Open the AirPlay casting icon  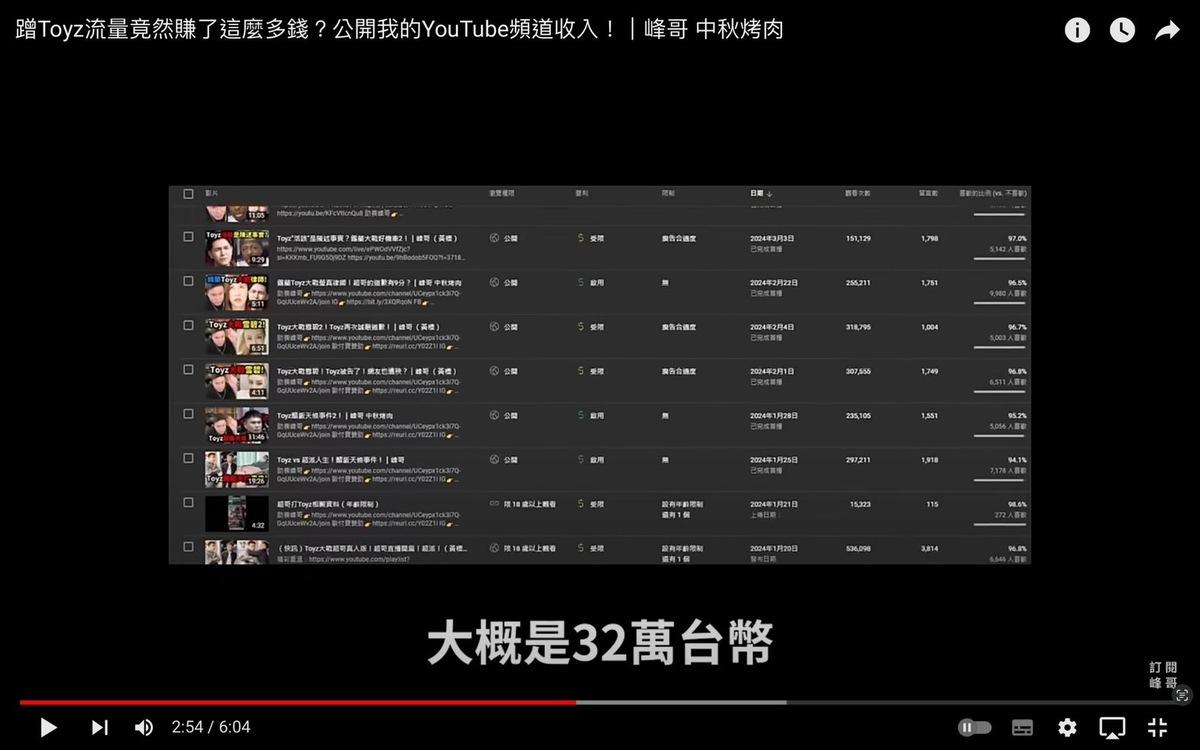point(1112,727)
